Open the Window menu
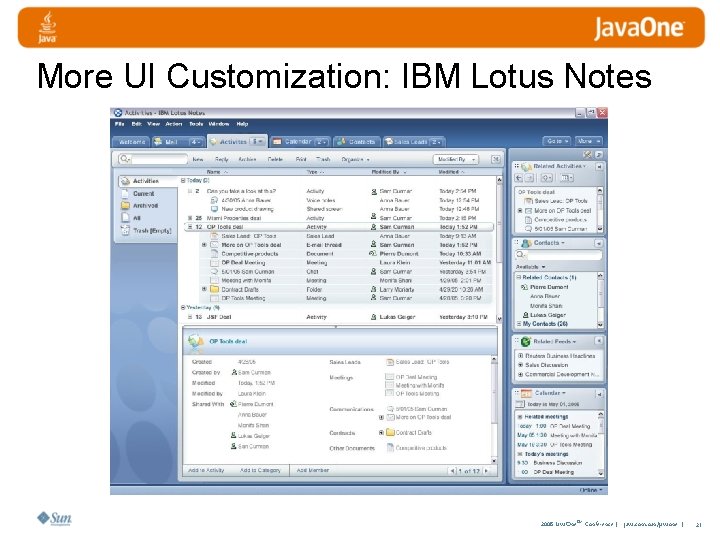Viewport: 720px width, 540px height. tap(219, 124)
